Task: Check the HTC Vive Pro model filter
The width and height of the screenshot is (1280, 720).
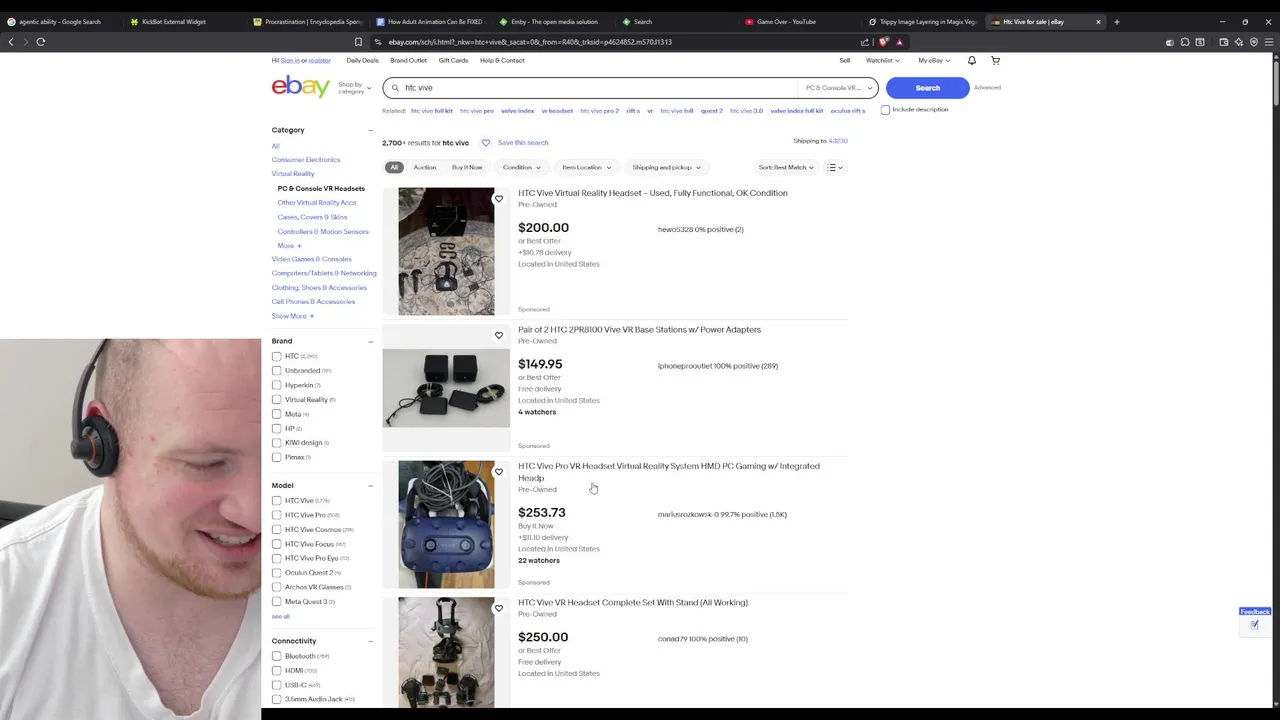Action: click(x=277, y=515)
